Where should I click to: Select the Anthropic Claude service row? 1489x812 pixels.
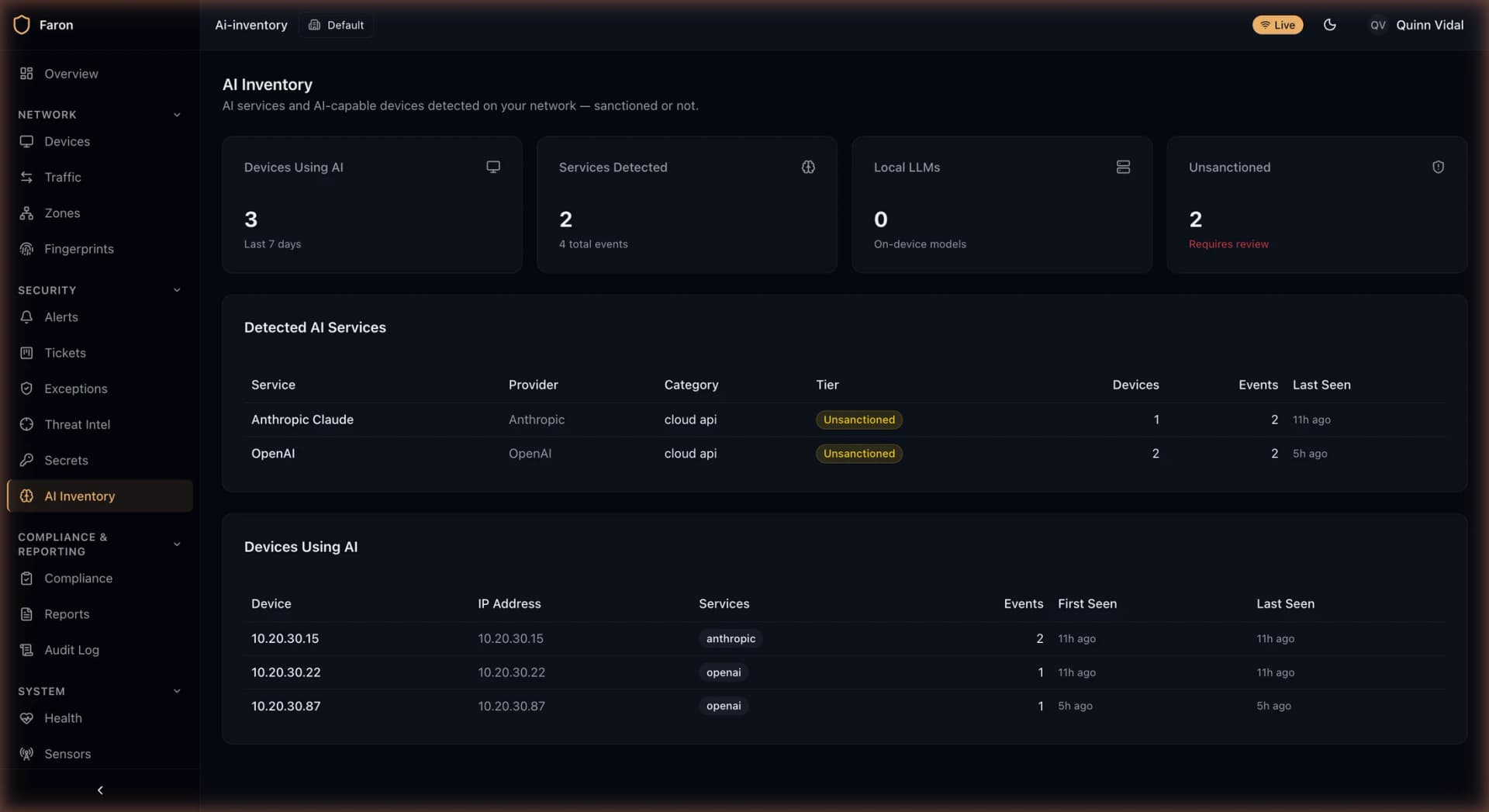[844, 420]
